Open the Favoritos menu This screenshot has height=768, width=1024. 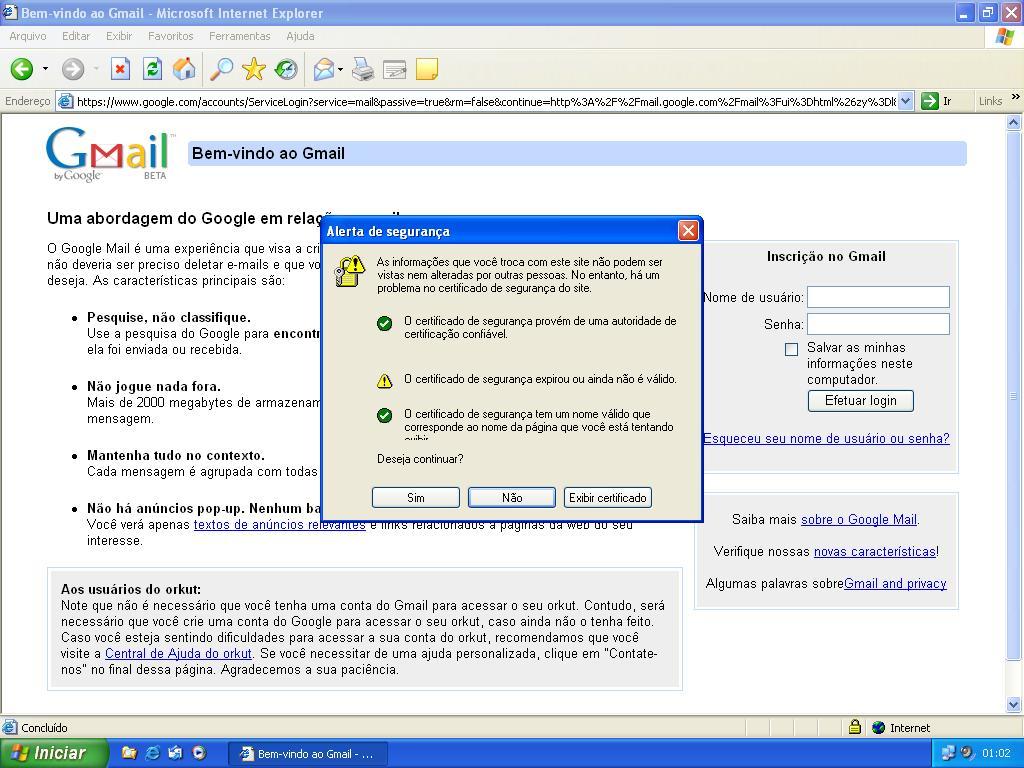tap(170, 36)
